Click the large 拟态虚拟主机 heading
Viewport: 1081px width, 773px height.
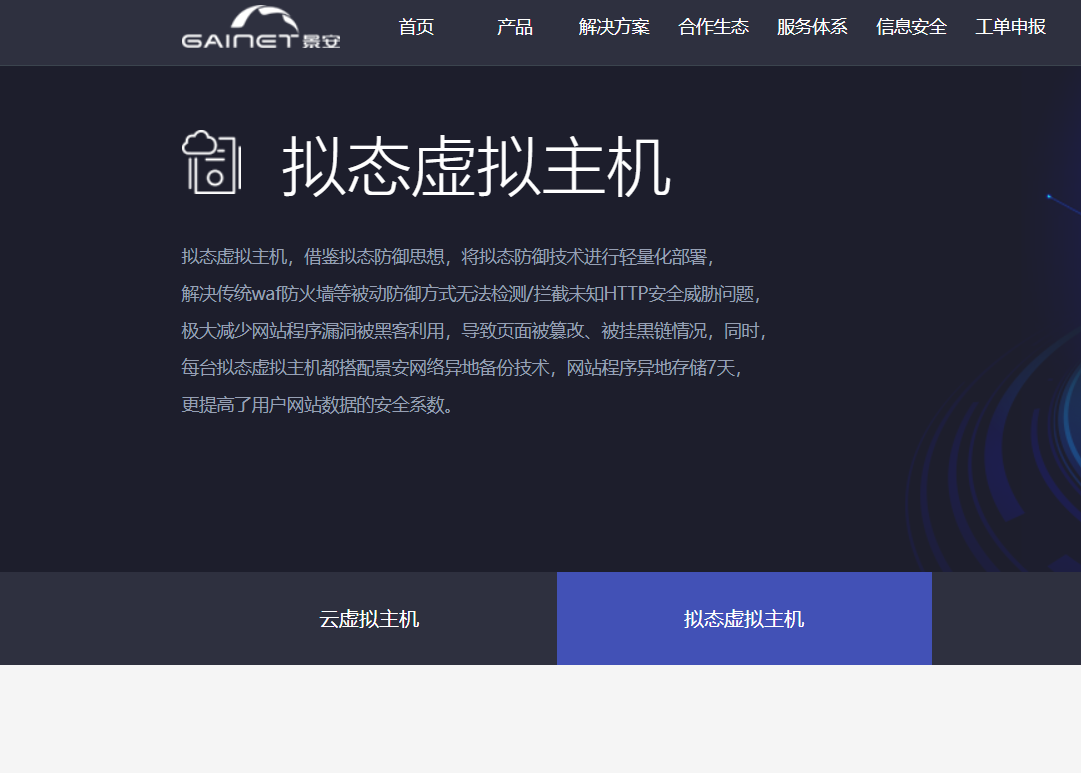pyautogui.click(x=476, y=167)
